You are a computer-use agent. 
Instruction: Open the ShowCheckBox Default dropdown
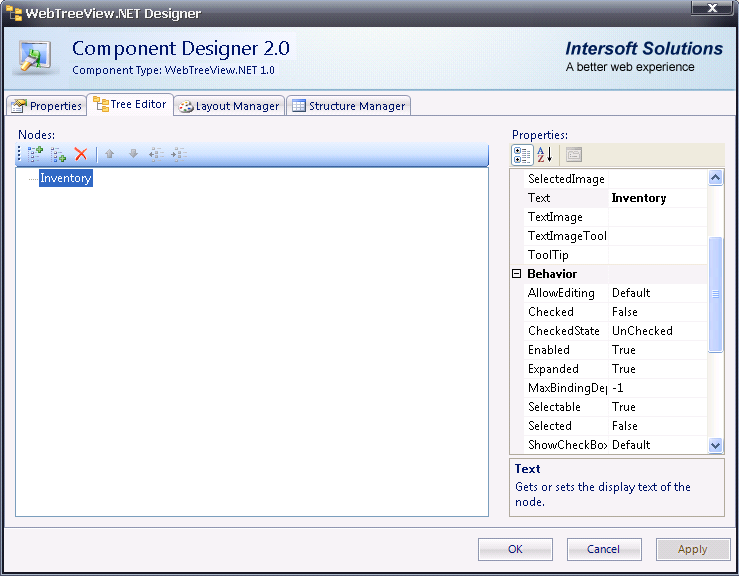pyautogui.click(x=658, y=444)
